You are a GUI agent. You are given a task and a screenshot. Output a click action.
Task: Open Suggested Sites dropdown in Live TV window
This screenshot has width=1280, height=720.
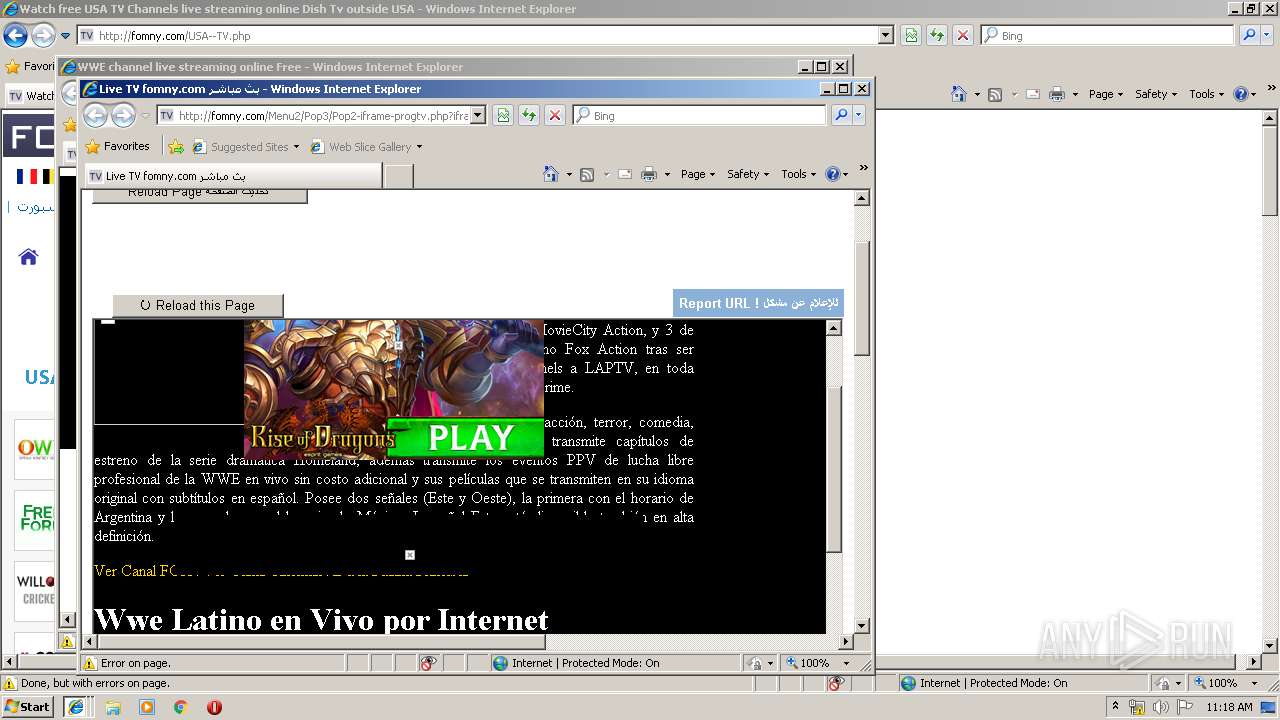296,147
